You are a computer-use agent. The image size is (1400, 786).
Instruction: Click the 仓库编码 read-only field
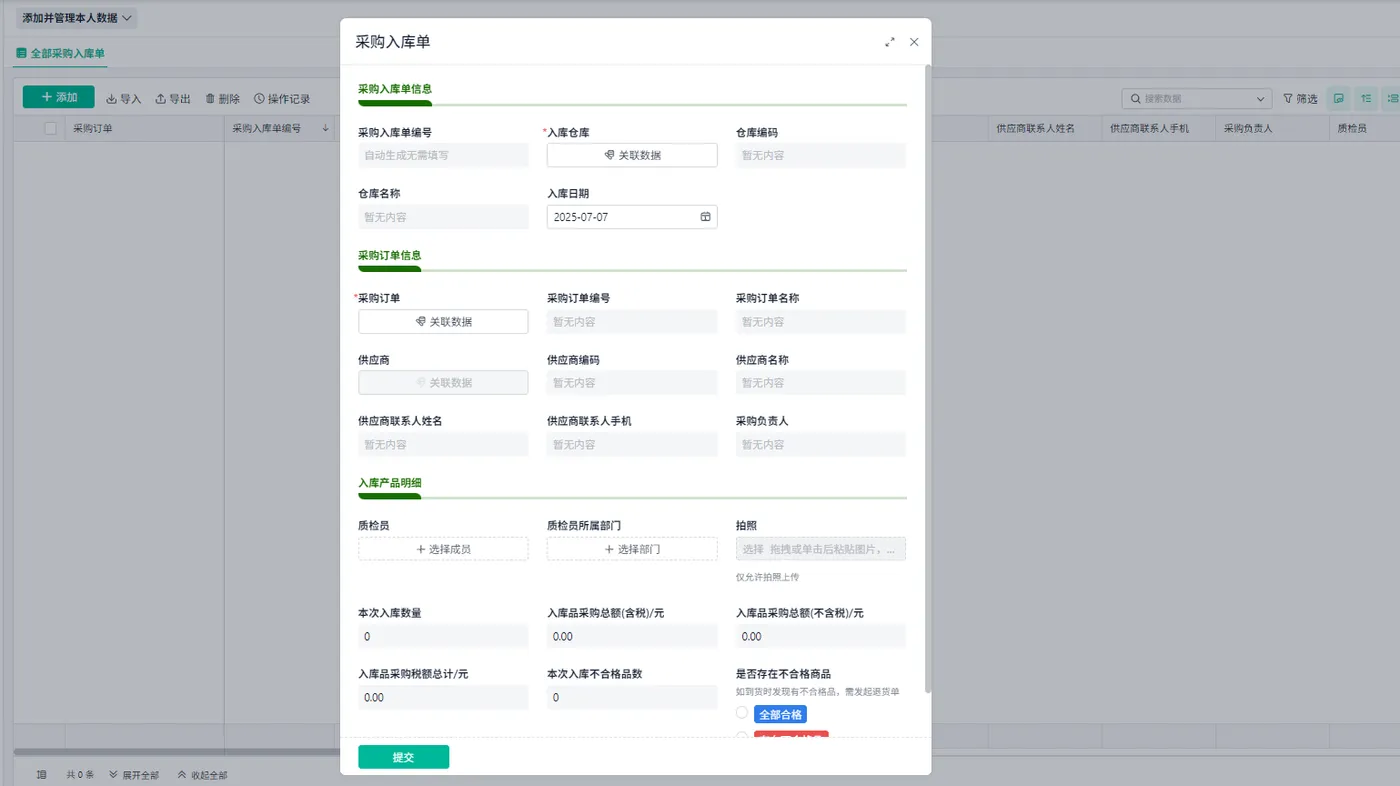[821, 155]
